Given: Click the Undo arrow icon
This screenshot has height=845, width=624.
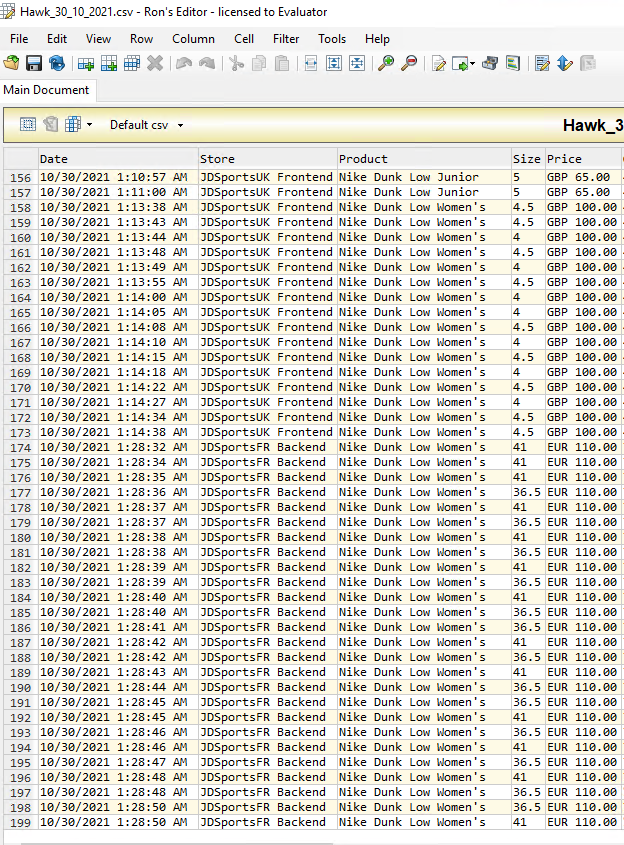Looking at the screenshot, I should pyautogui.click(x=184, y=64).
